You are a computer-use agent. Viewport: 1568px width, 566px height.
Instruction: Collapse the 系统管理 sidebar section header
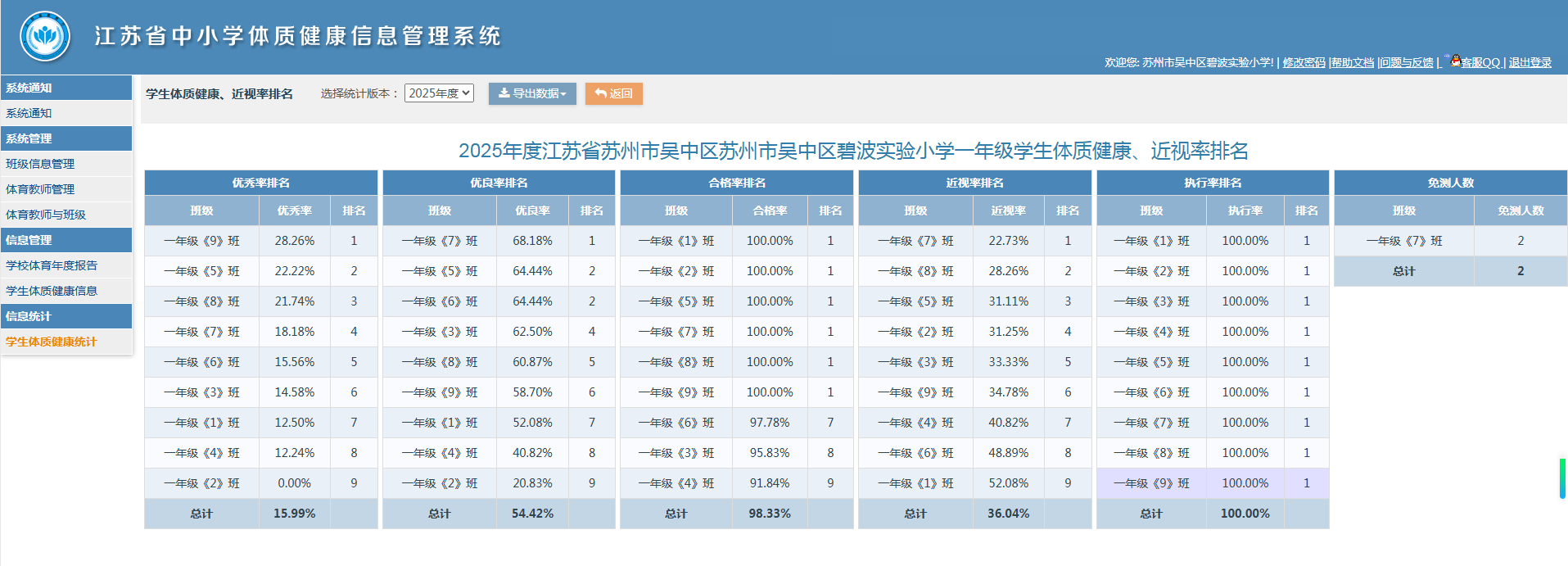(x=66, y=138)
